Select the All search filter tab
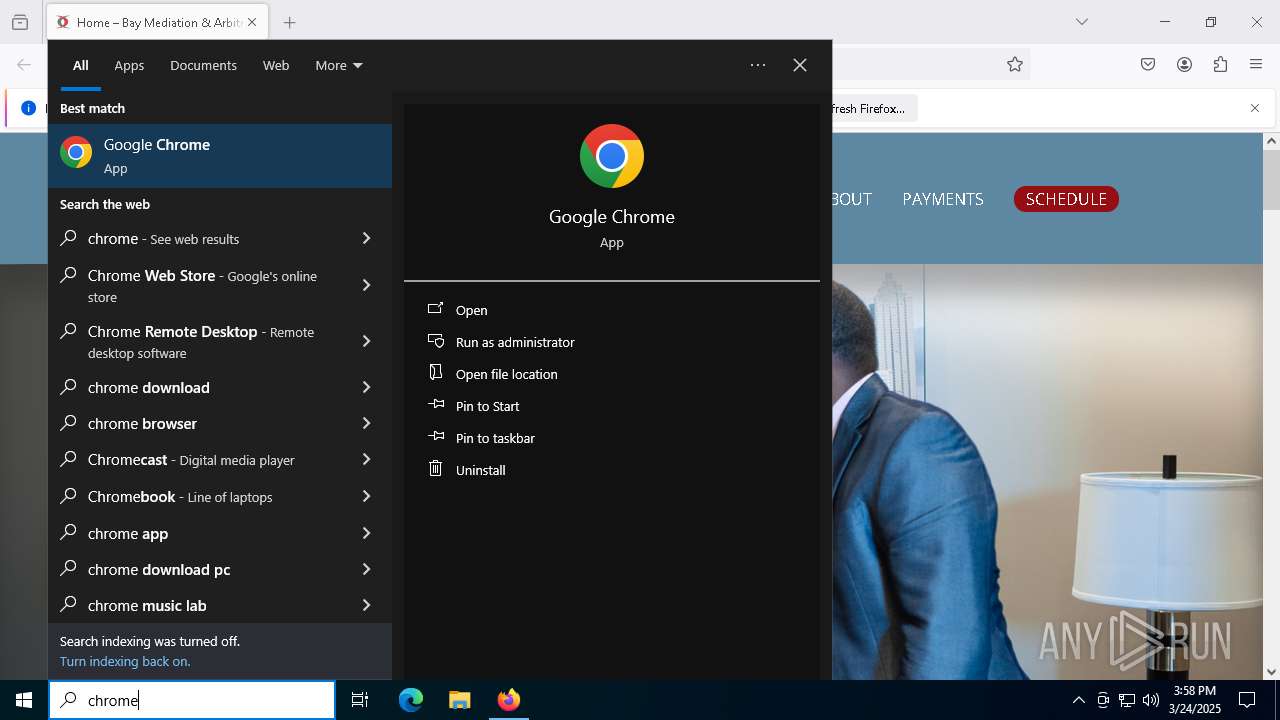This screenshot has height=720, width=1280. (x=80, y=65)
